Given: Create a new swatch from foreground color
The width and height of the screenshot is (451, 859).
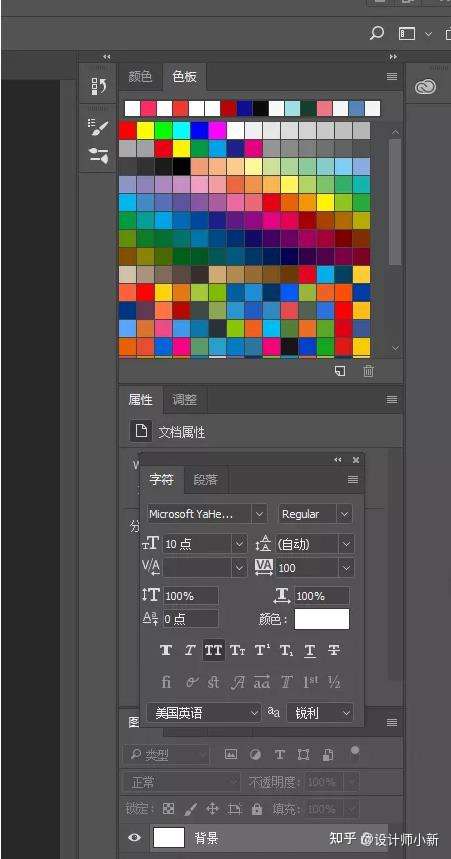Looking at the screenshot, I should tap(340, 371).
